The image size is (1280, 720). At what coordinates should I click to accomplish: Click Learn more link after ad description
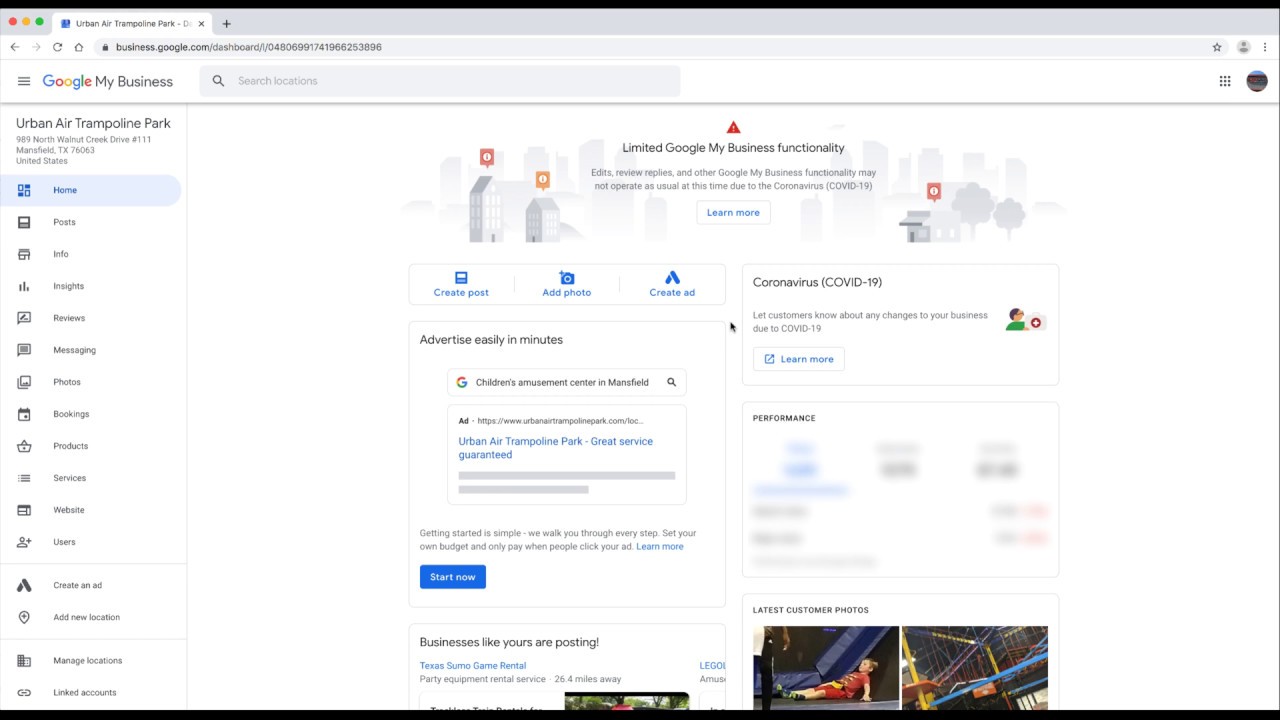pyautogui.click(x=660, y=546)
